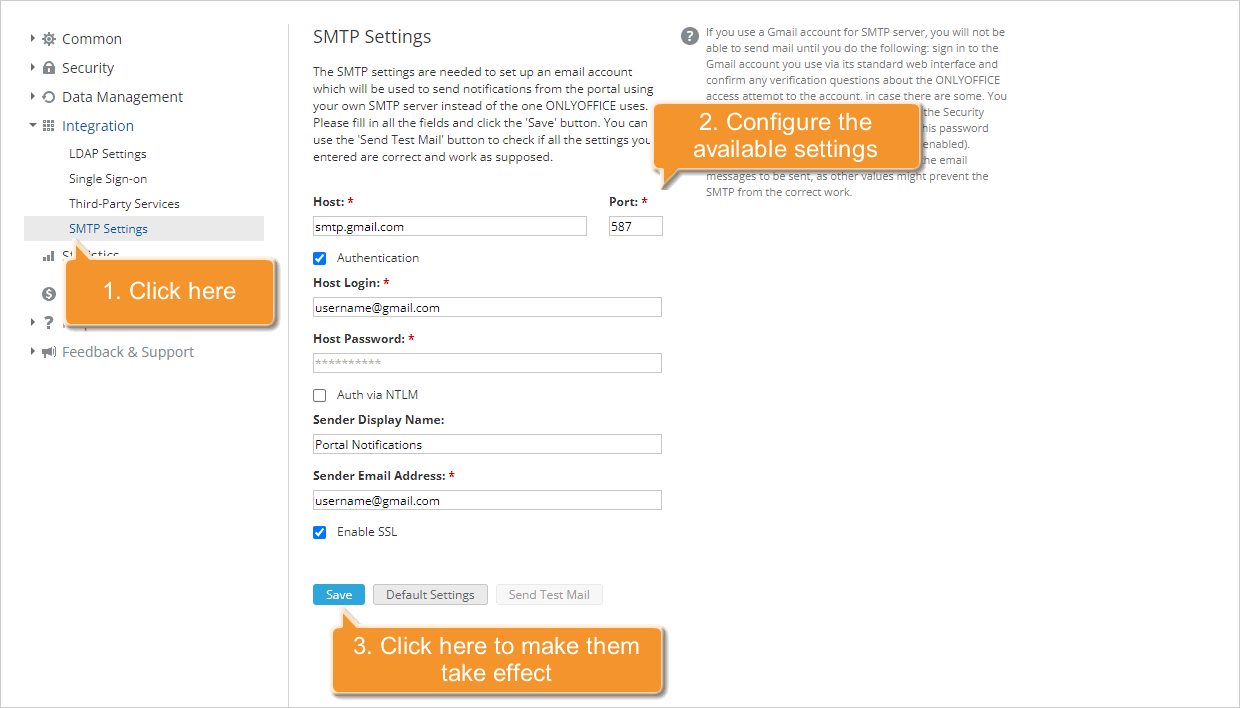Toggle the Enable SSL checkbox

tap(320, 532)
